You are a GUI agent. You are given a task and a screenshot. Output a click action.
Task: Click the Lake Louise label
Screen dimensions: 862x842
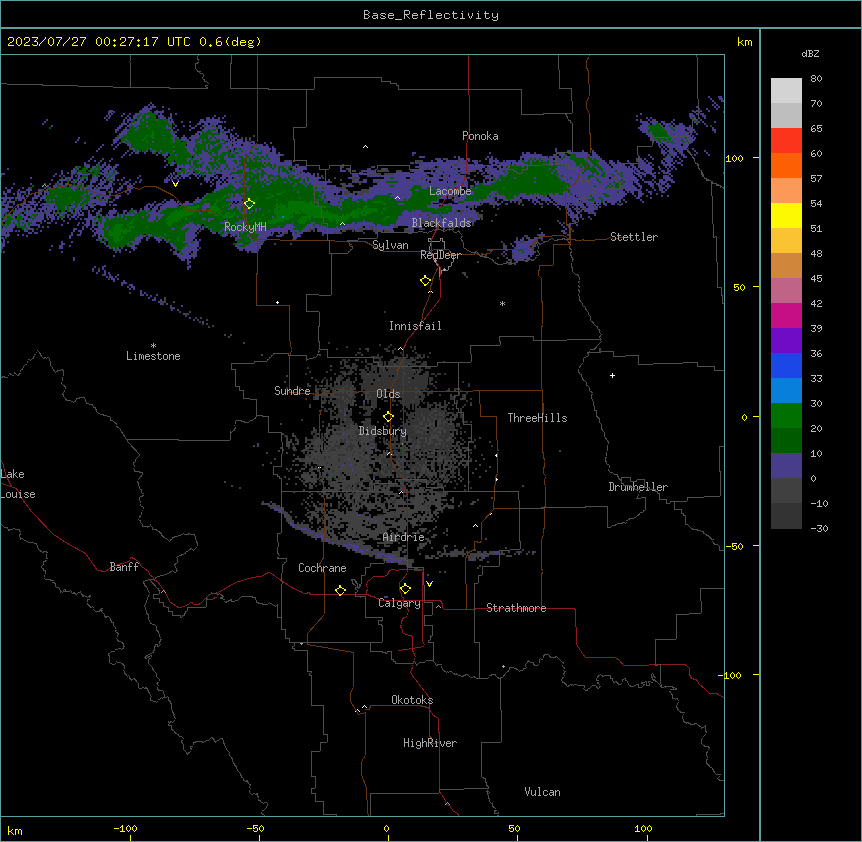18,484
